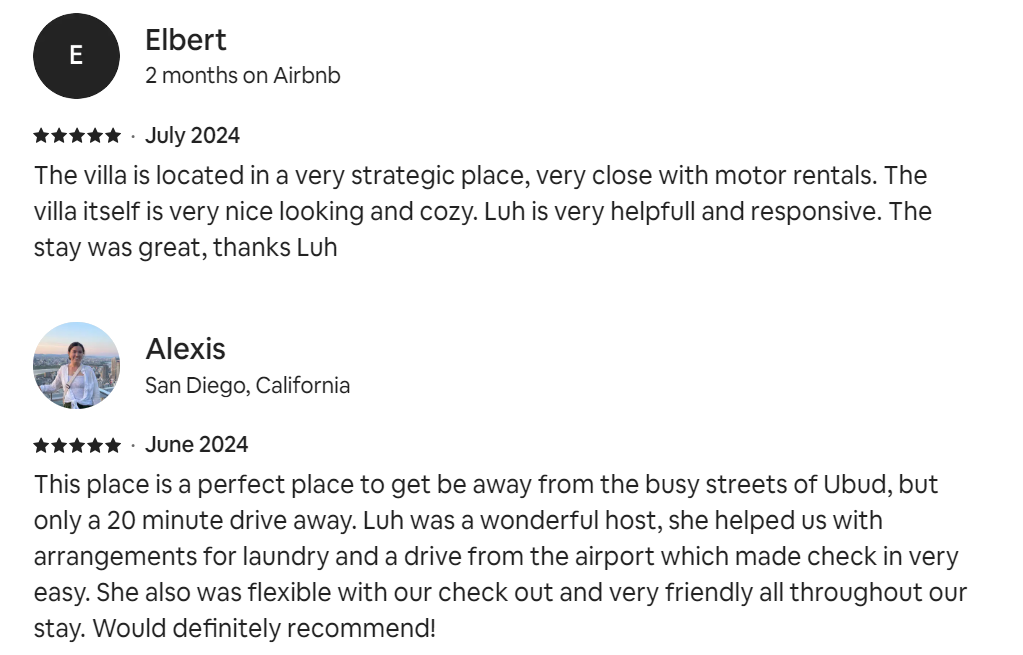Click the letter E inside Elbert's avatar
Image resolution: width=1023 pixels, height=655 pixels.
(76, 55)
